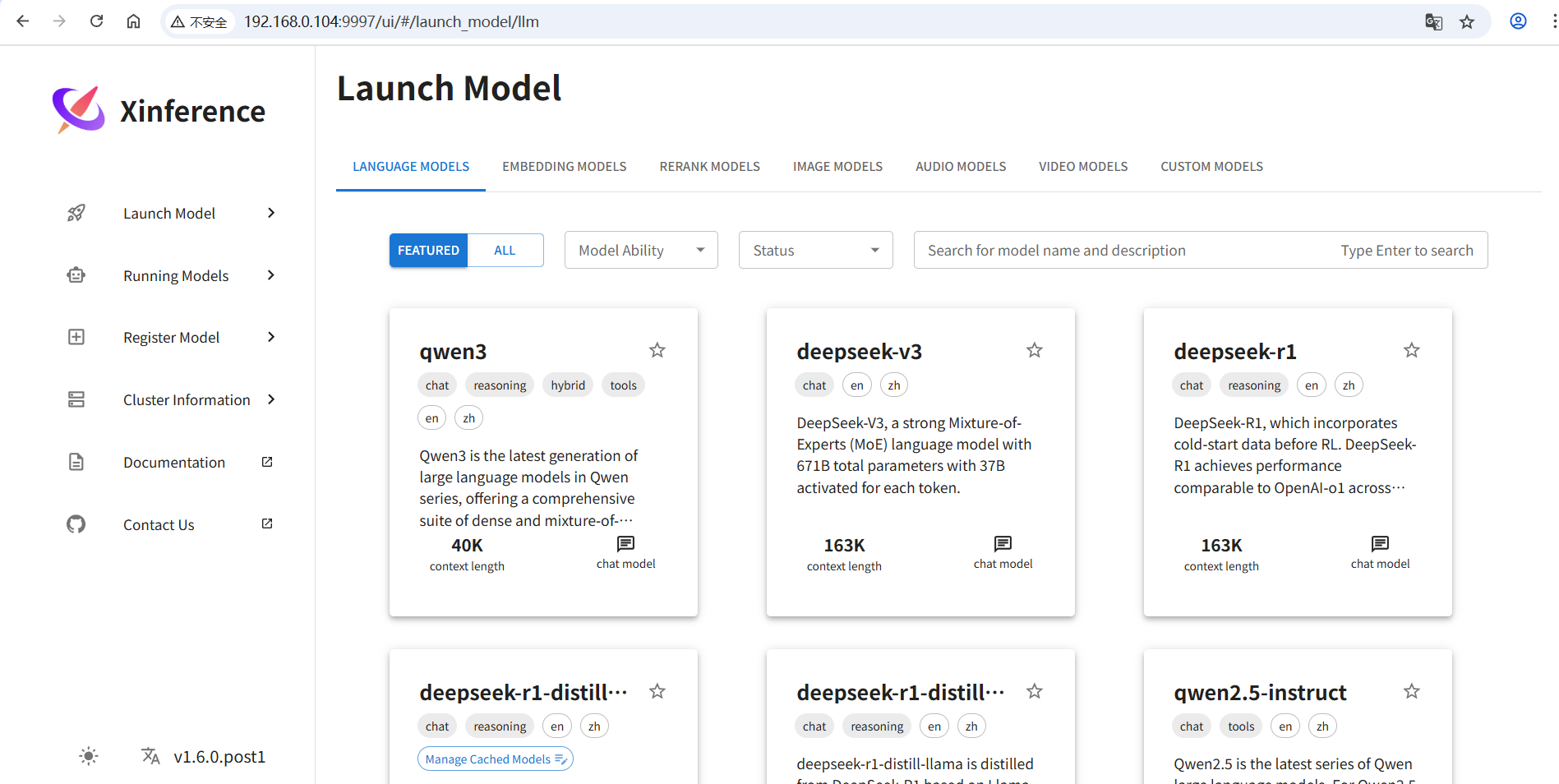The width and height of the screenshot is (1559, 784).
Task: Click the Running Models robot icon
Action: (x=76, y=275)
